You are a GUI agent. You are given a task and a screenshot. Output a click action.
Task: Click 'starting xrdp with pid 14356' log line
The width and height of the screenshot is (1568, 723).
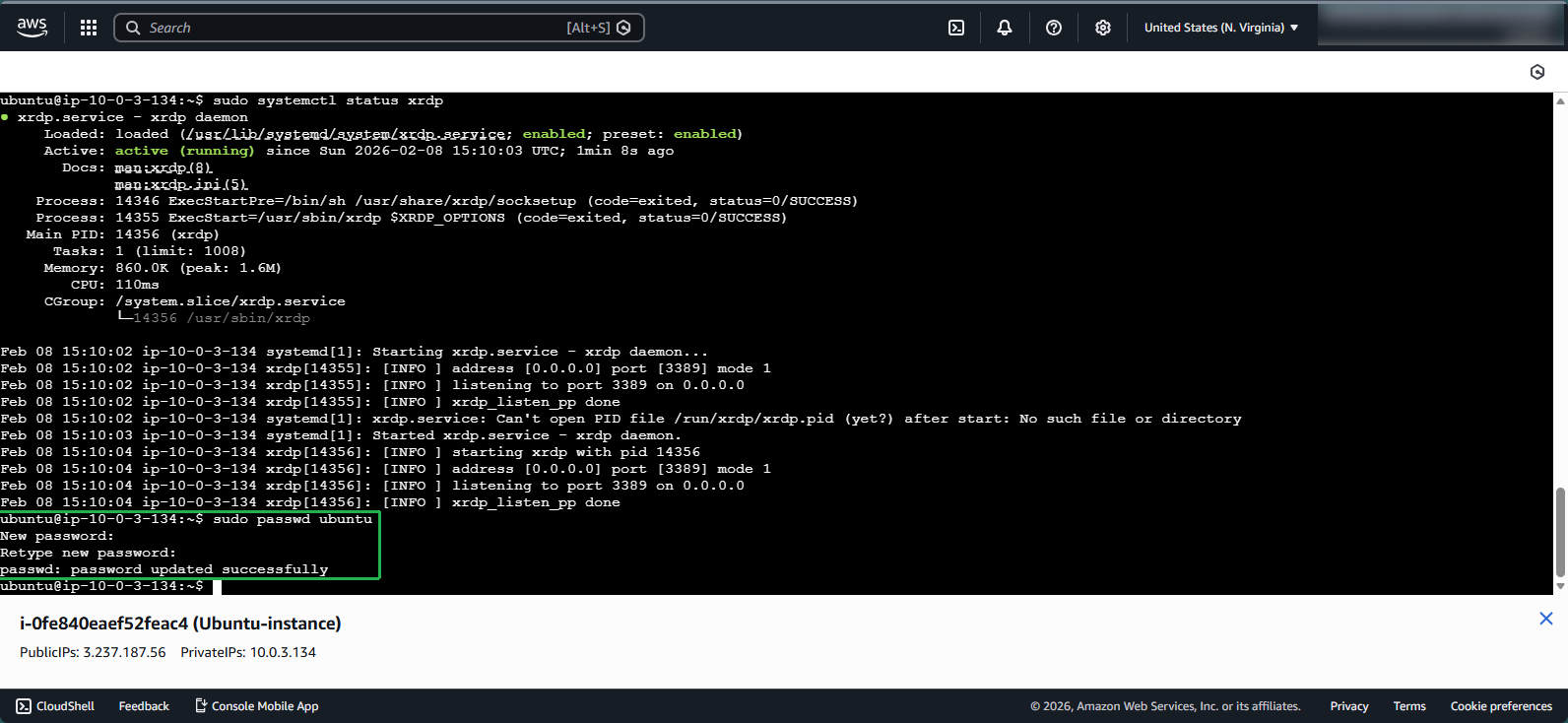[x=351, y=452]
